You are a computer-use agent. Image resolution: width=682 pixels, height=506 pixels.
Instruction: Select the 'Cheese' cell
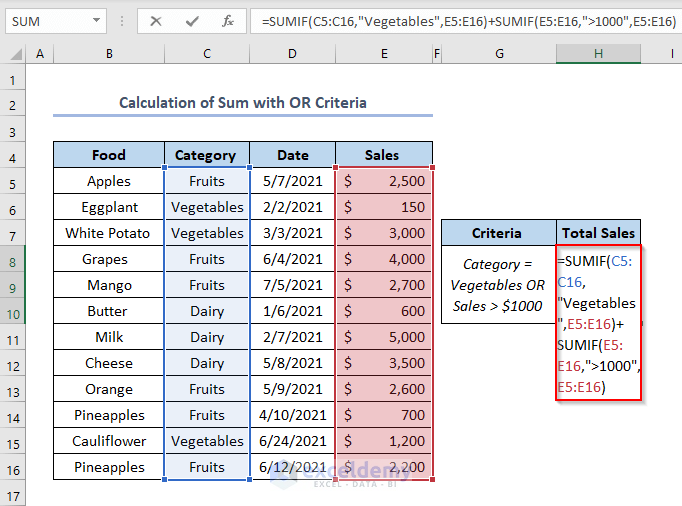click(109, 363)
